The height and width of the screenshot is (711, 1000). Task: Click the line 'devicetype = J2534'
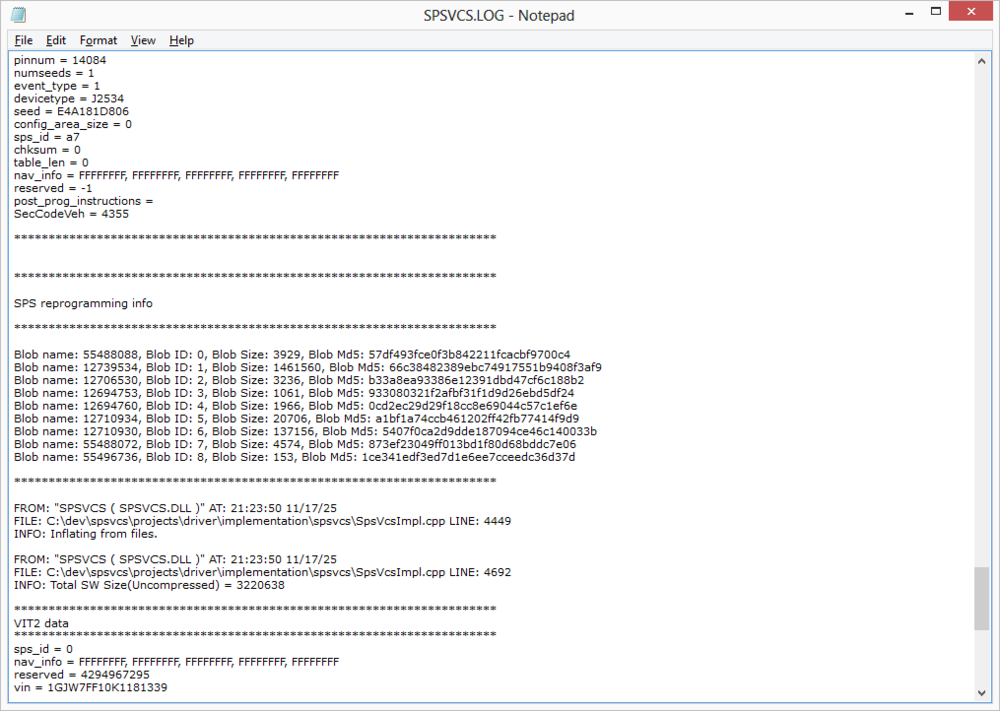pyautogui.click(x=69, y=98)
